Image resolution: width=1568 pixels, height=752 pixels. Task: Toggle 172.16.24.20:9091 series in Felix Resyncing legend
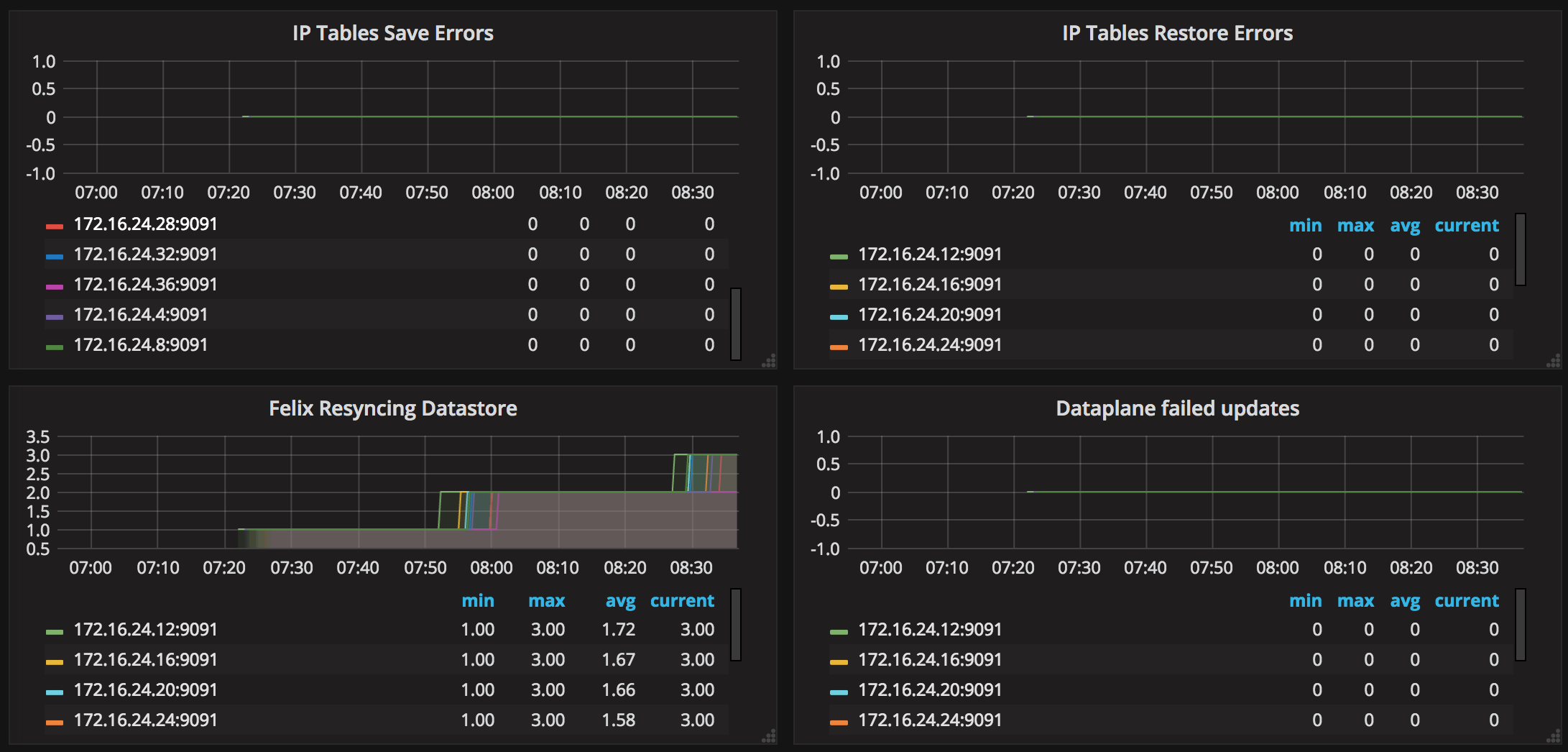coord(145,690)
